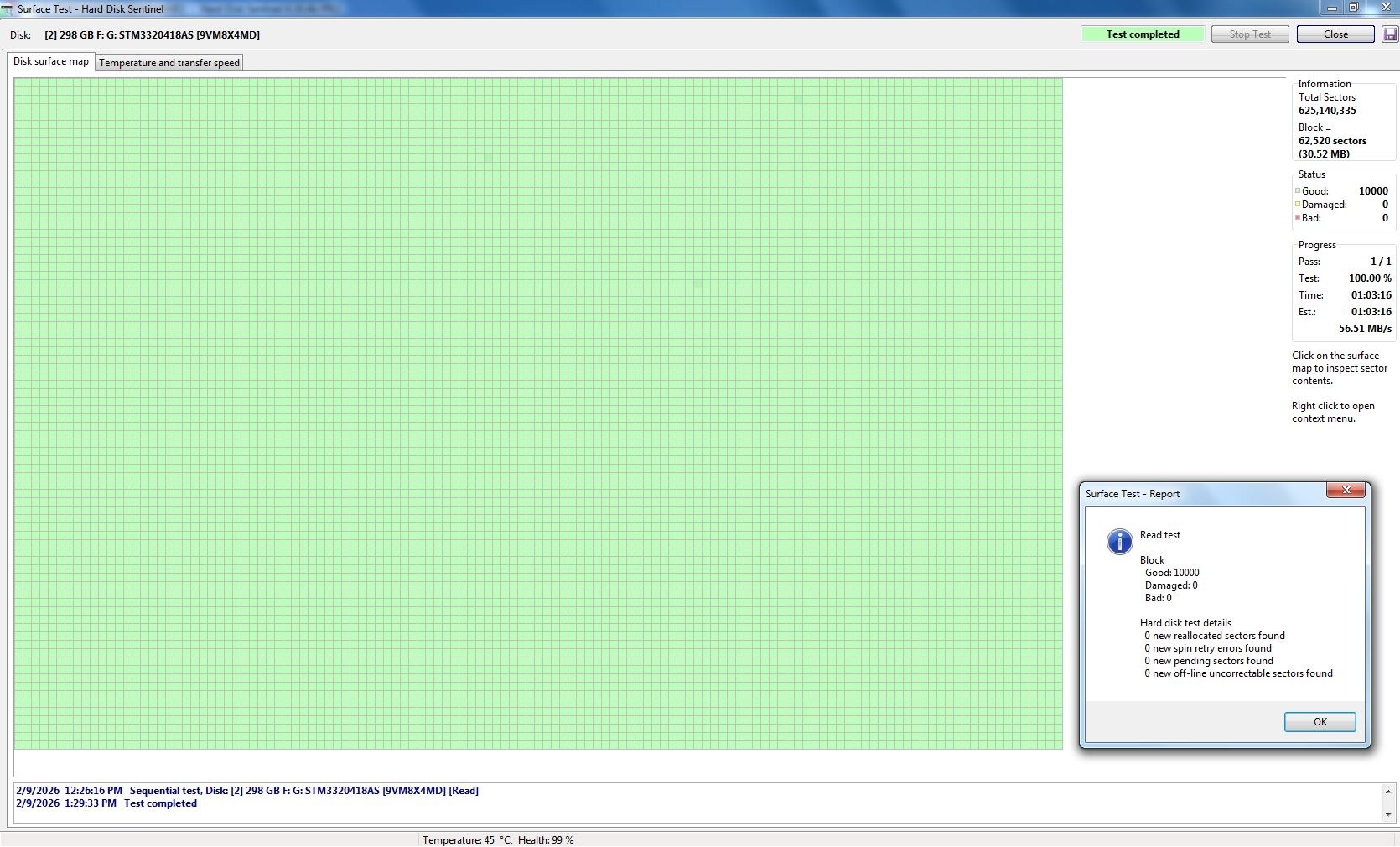The image size is (1400, 847).
Task: Click the purple floppy disk save icon
Action: point(1390,34)
